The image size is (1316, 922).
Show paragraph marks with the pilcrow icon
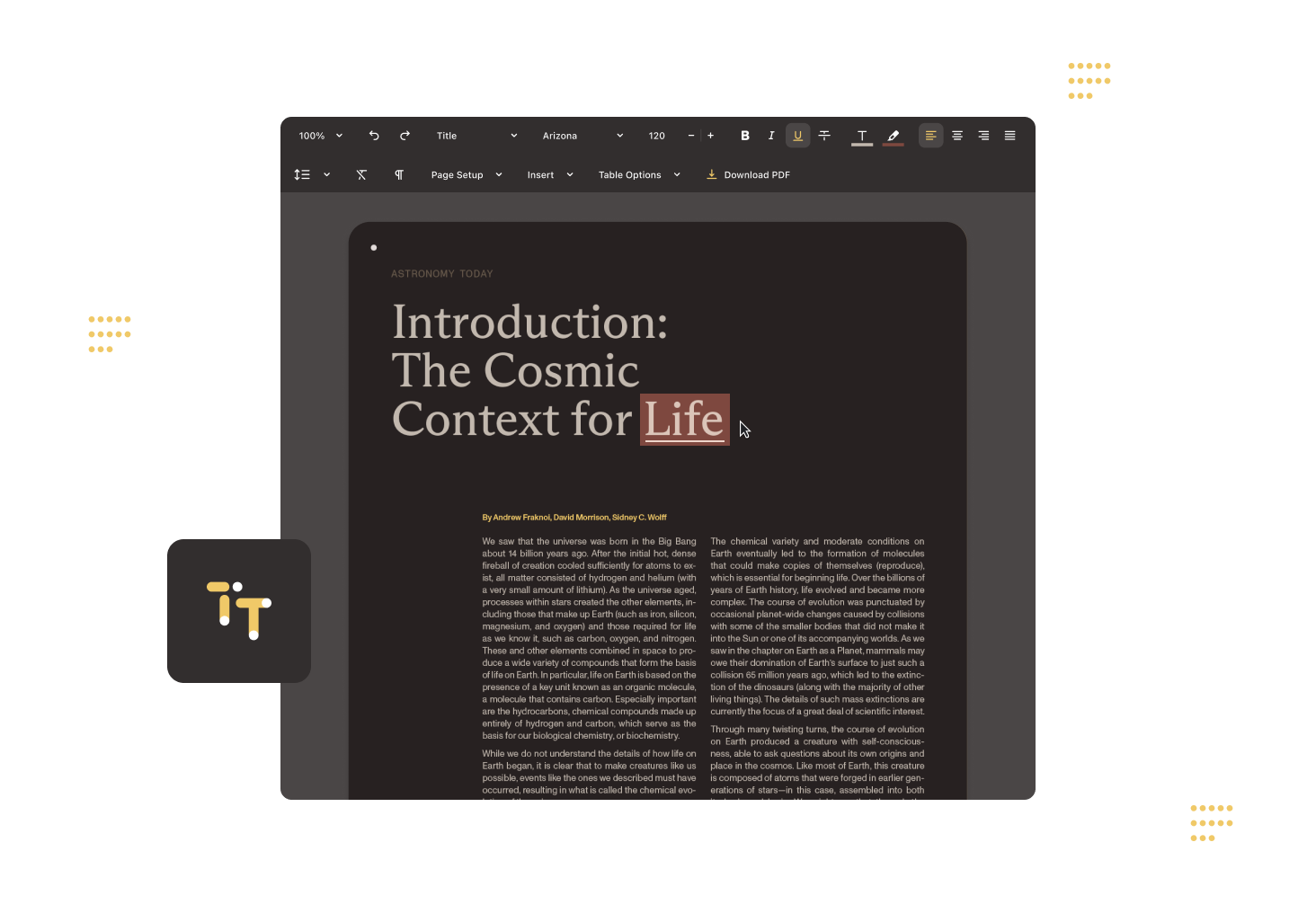pos(399,175)
